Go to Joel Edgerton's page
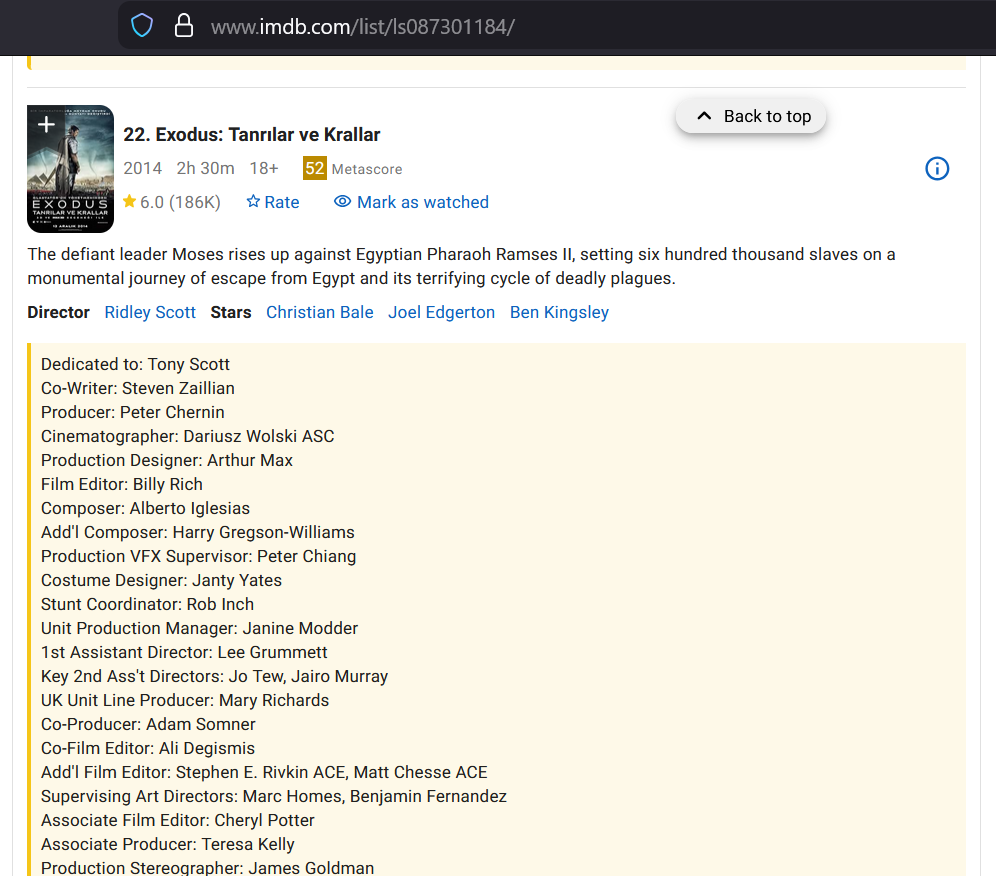The height and width of the screenshot is (876, 996). (441, 312)
